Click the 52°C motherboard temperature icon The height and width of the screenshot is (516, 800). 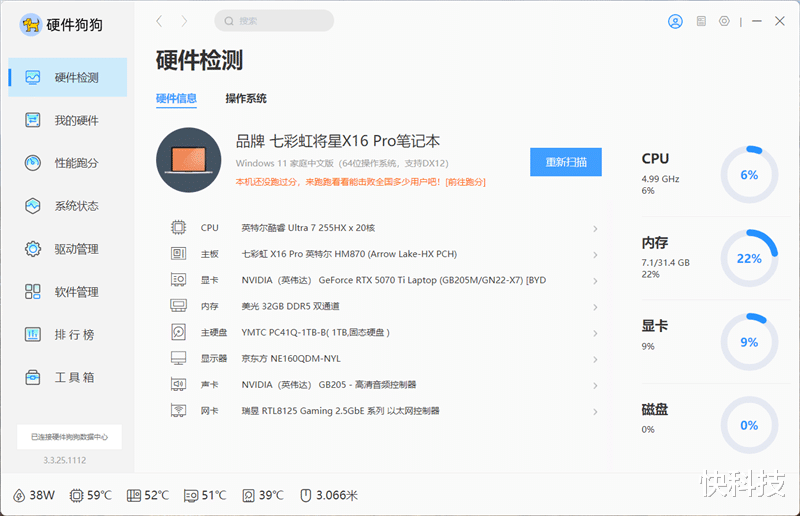[134, 496]
